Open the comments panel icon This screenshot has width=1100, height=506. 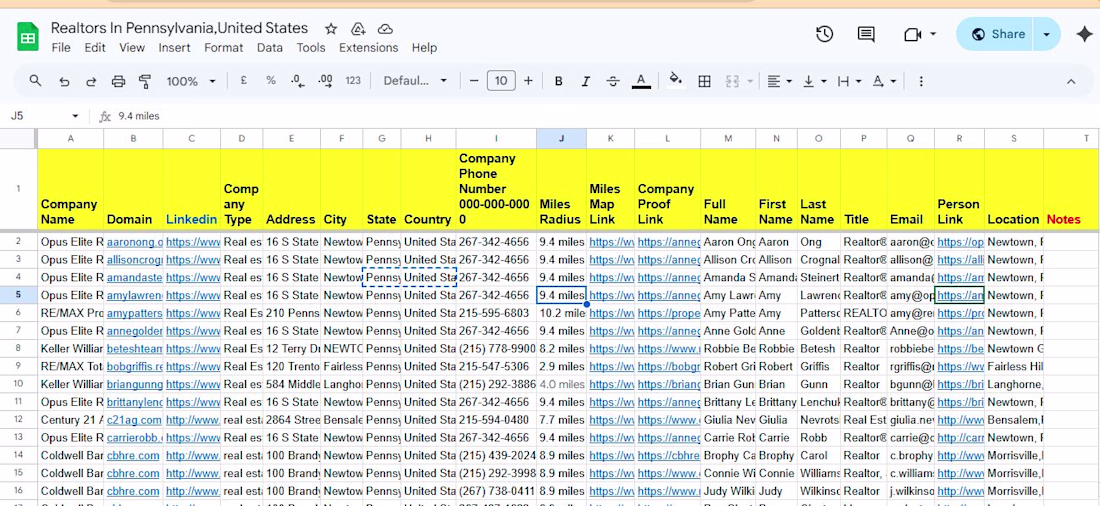pos(866,34)
